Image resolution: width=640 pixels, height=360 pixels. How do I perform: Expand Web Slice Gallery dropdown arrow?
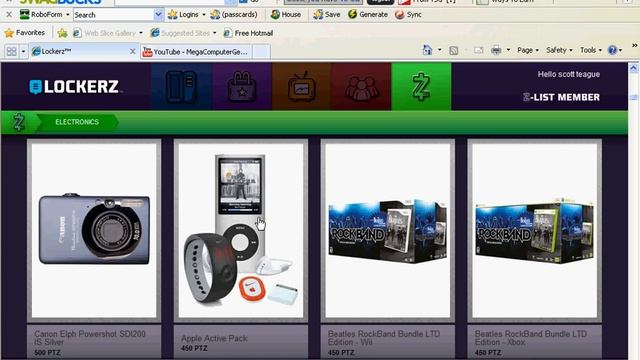[x=141, y=33]
